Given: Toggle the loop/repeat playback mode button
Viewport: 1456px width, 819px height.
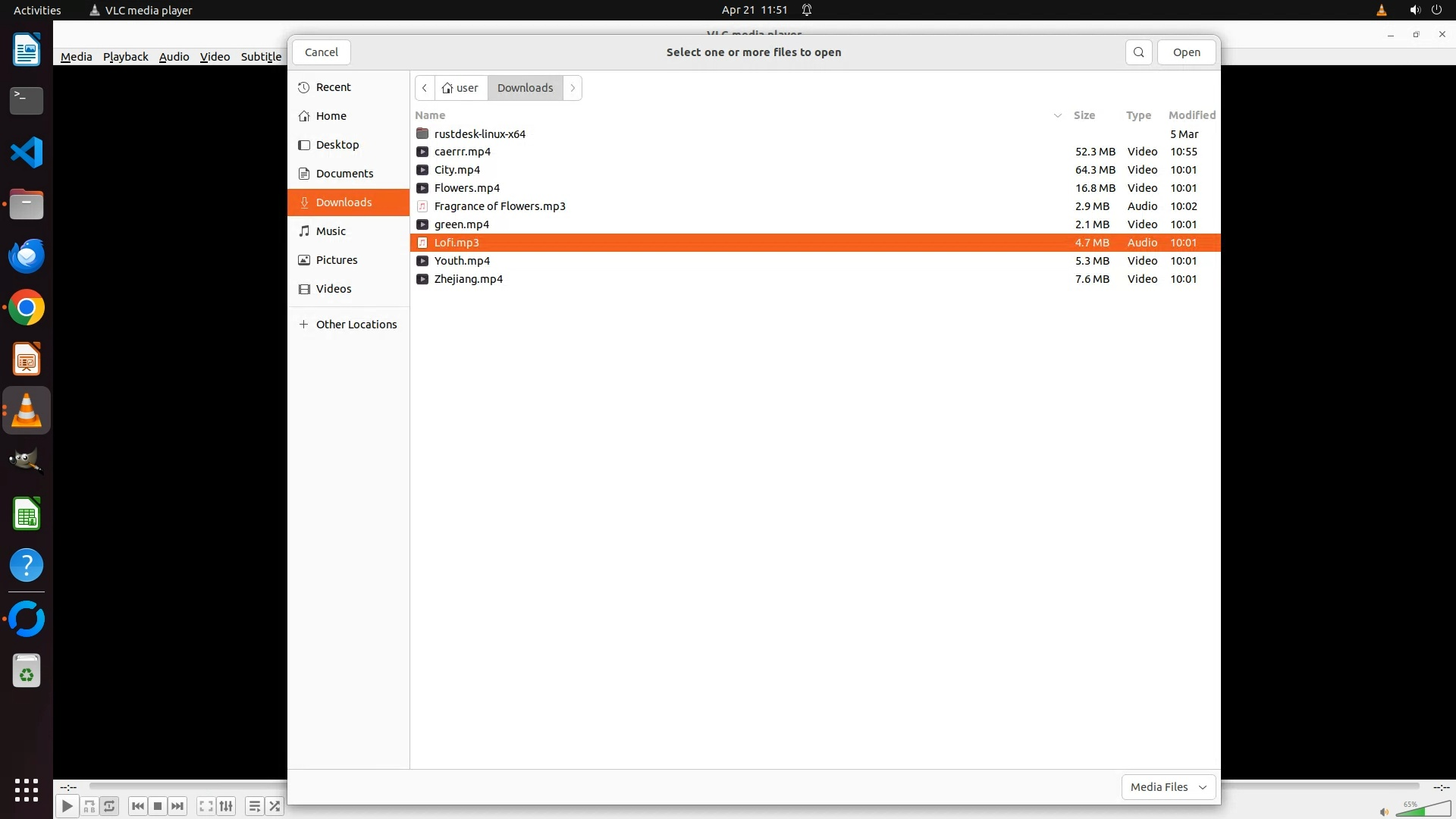Looking at the screenshot, I should click(109, 806).
